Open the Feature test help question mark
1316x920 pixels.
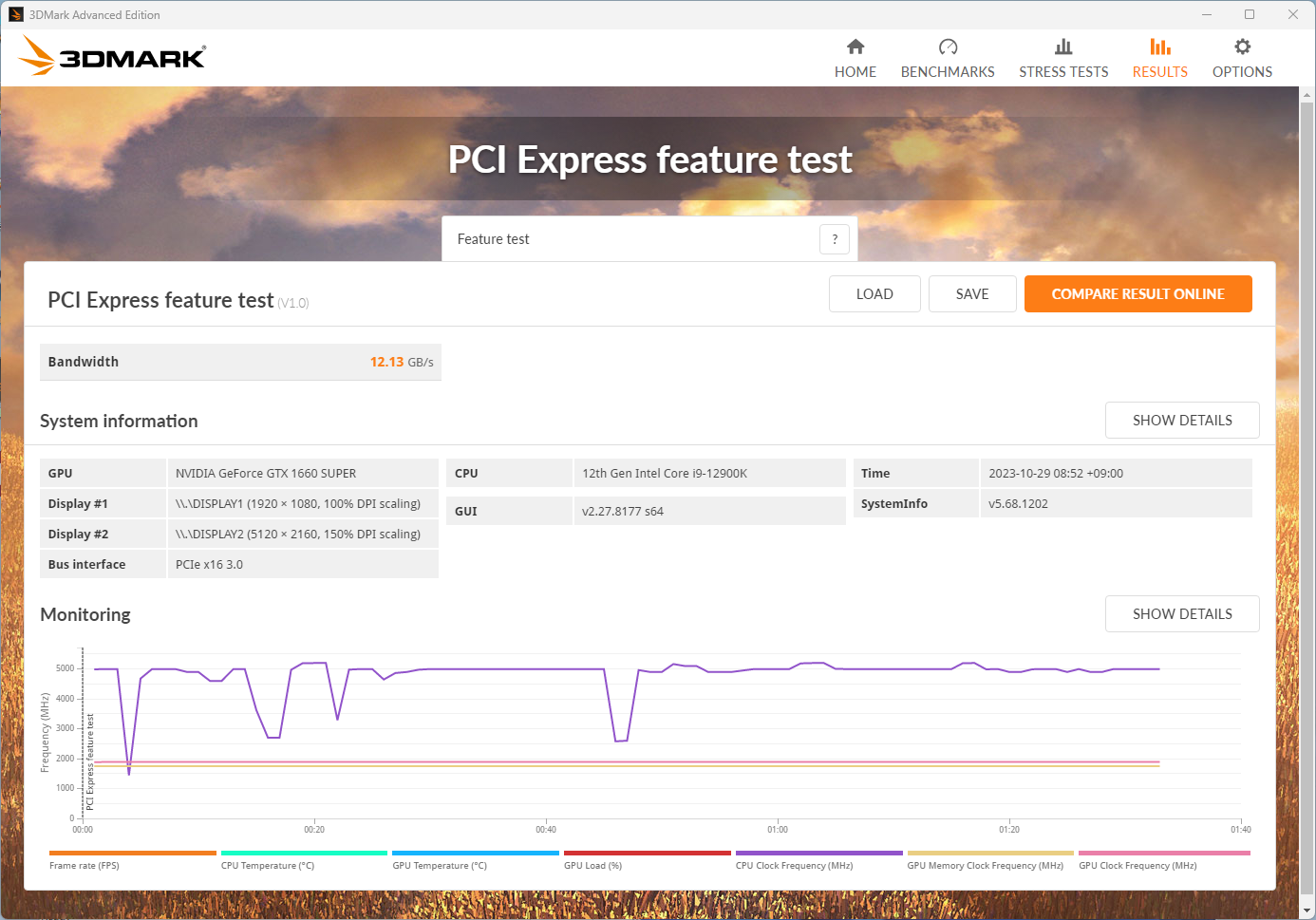click(835, 239)
